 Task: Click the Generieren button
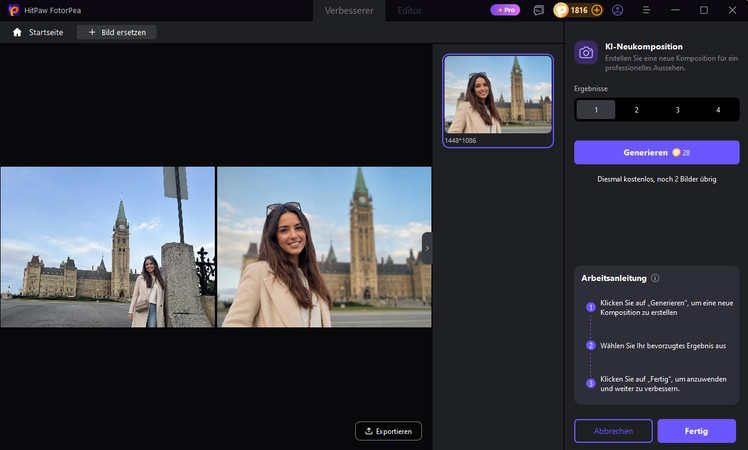click(657, 152)
